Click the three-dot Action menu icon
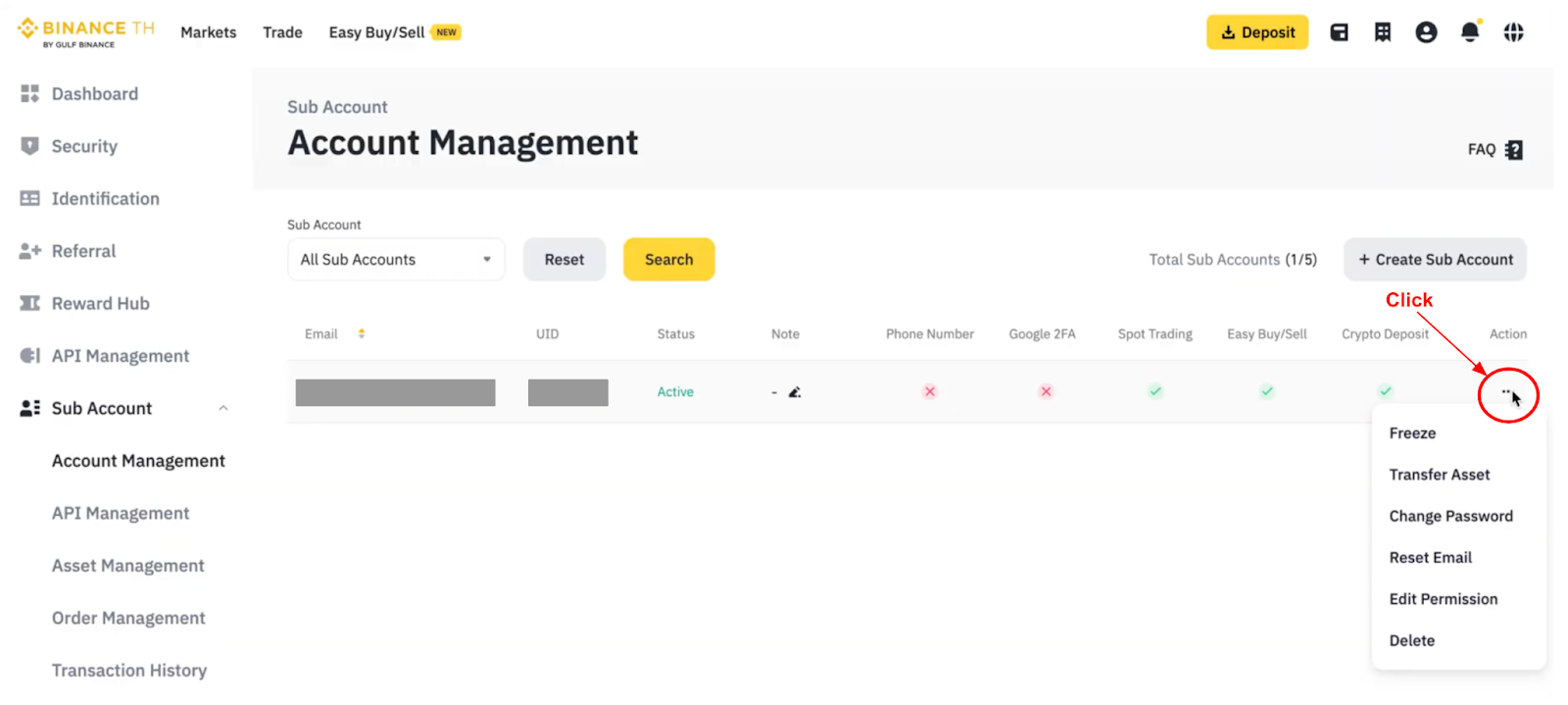This screenshot has height=705, width=1568. point(1506,392)
